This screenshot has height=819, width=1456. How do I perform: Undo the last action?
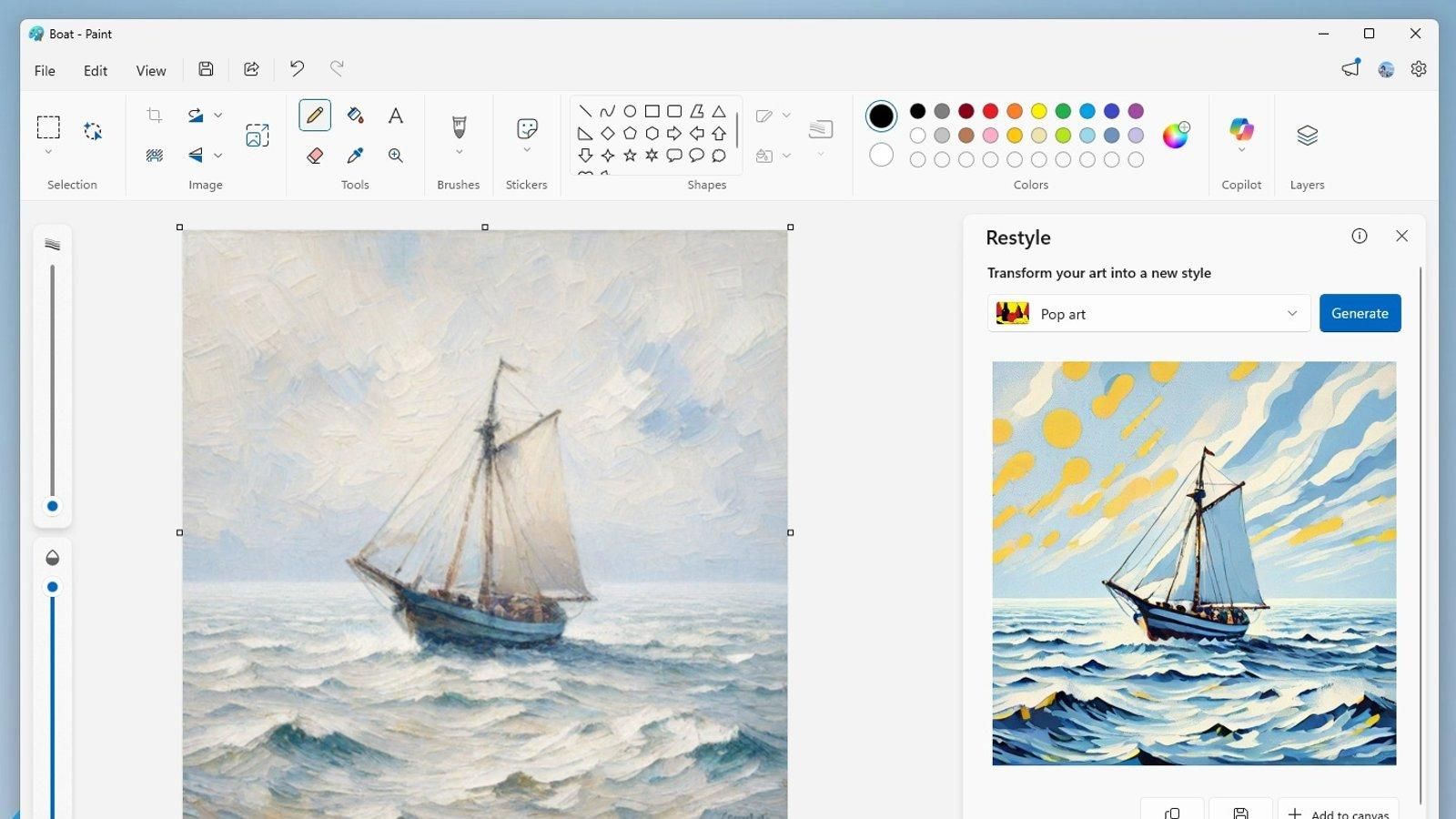tap(297, 68)
